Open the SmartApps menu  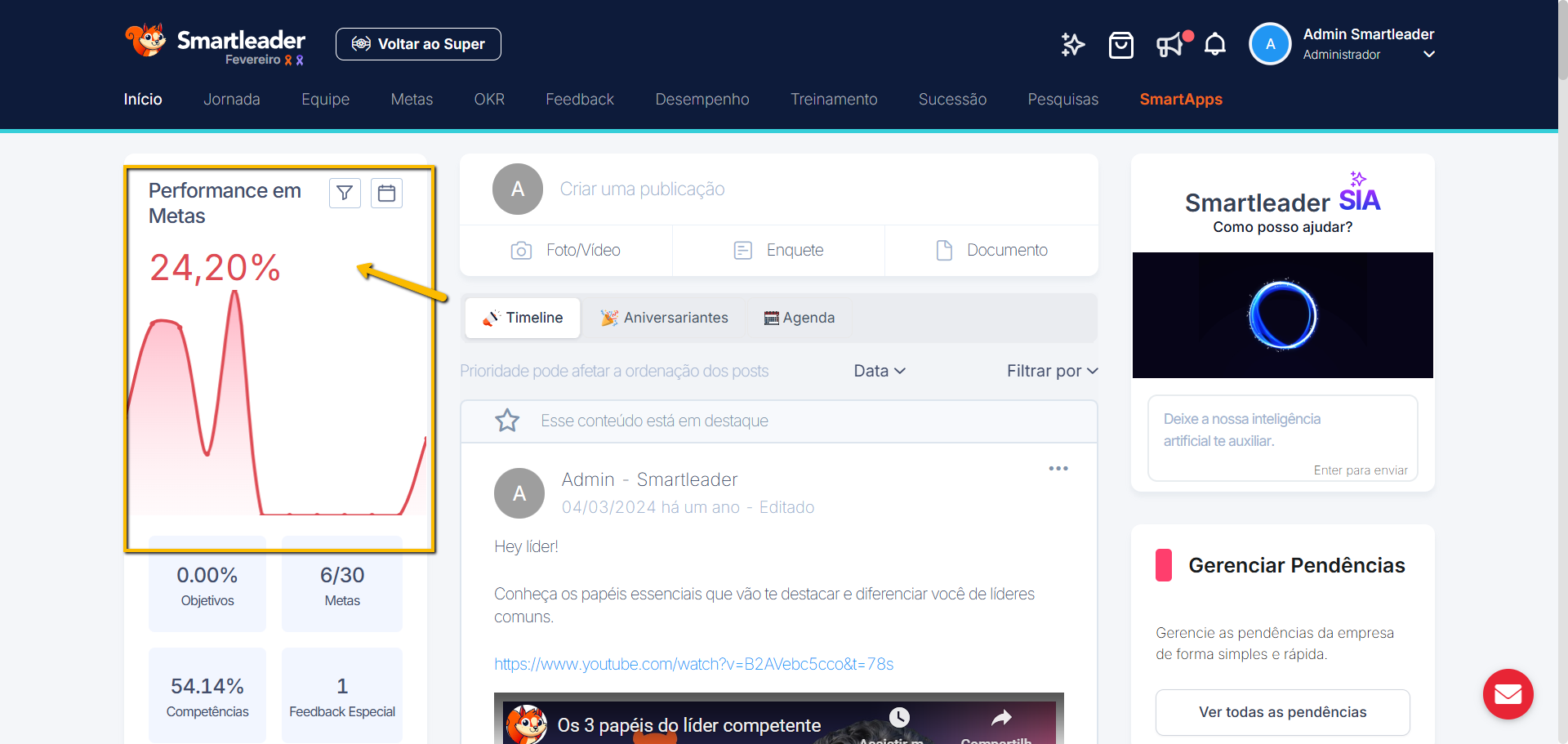coord(1181,100)
